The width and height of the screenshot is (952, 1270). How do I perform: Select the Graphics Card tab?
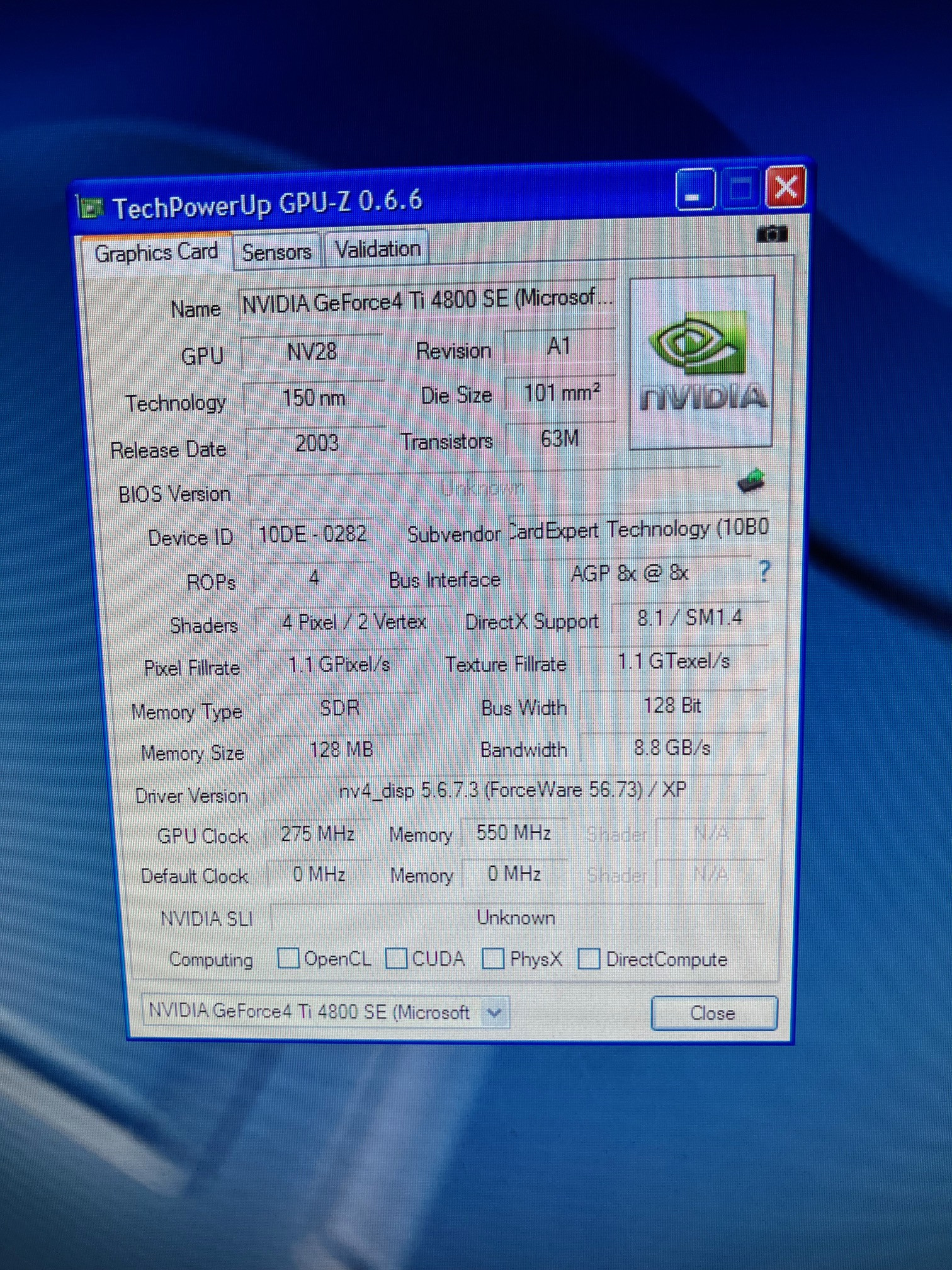156,253
